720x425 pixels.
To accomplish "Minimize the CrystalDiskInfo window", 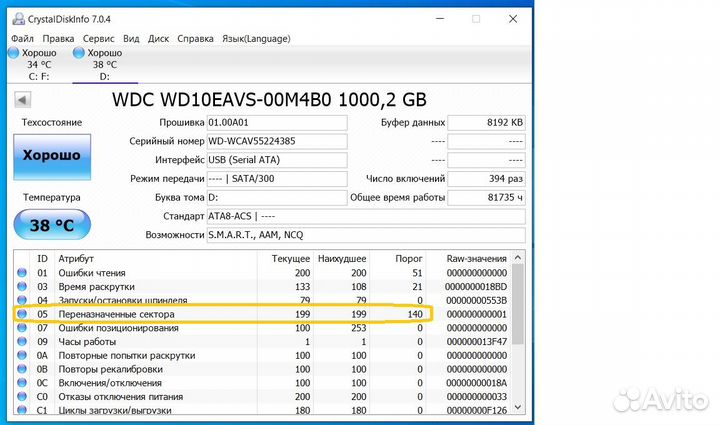I will coord(440,19).
